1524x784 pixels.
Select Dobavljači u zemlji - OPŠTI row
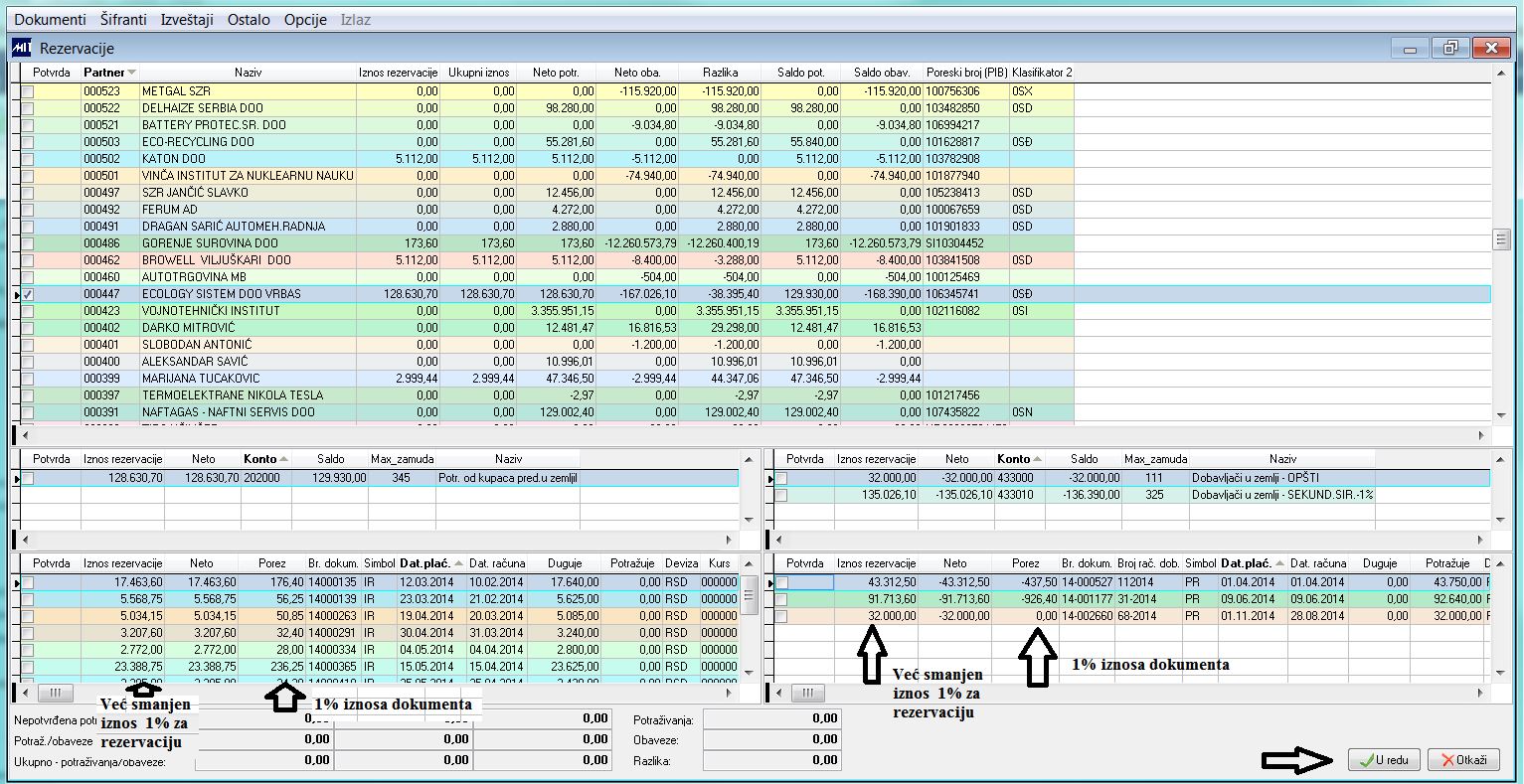pyautogui.click(x=1132, y=478)
